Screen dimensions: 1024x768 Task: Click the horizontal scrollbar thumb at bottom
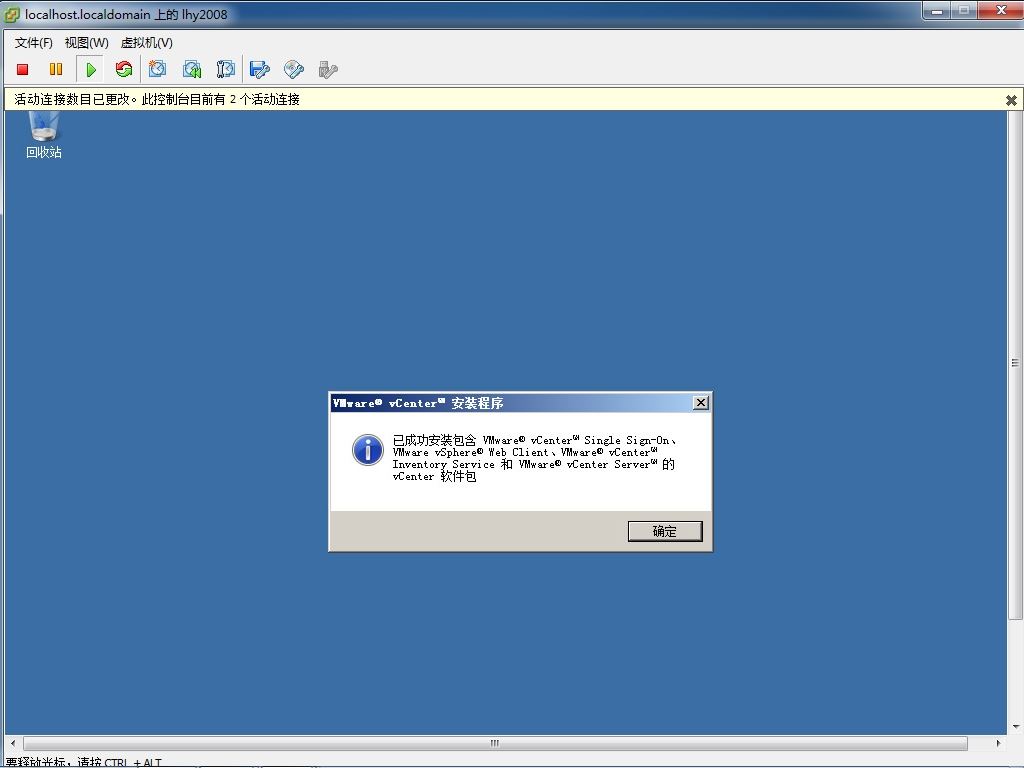495,743
